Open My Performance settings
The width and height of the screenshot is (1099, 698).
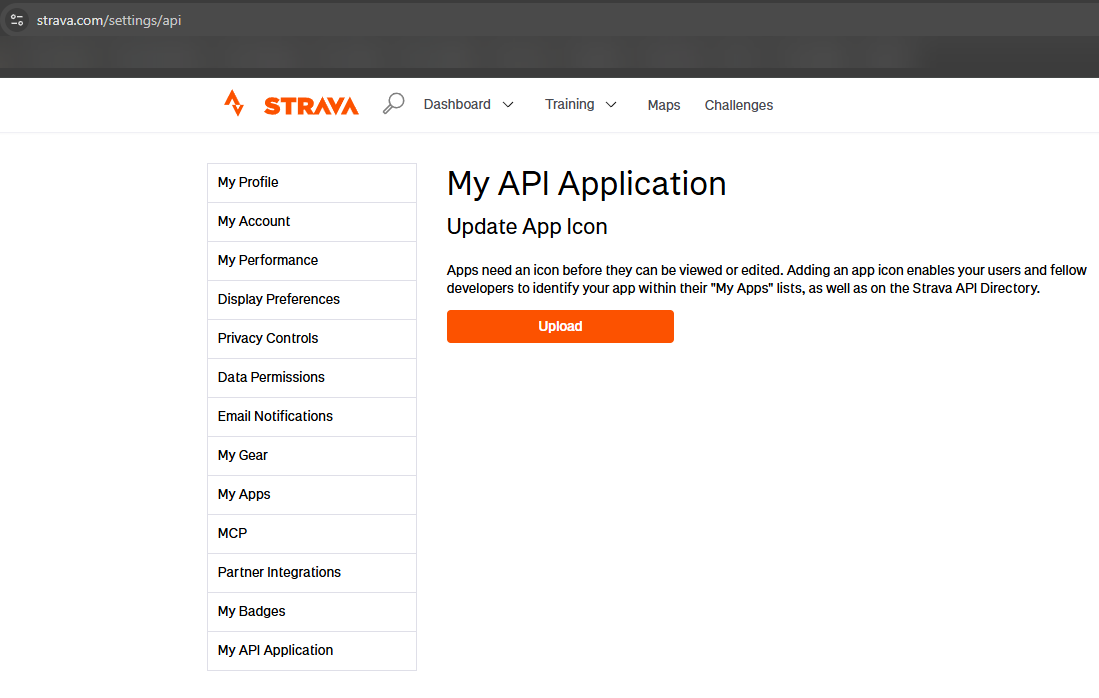312,261
